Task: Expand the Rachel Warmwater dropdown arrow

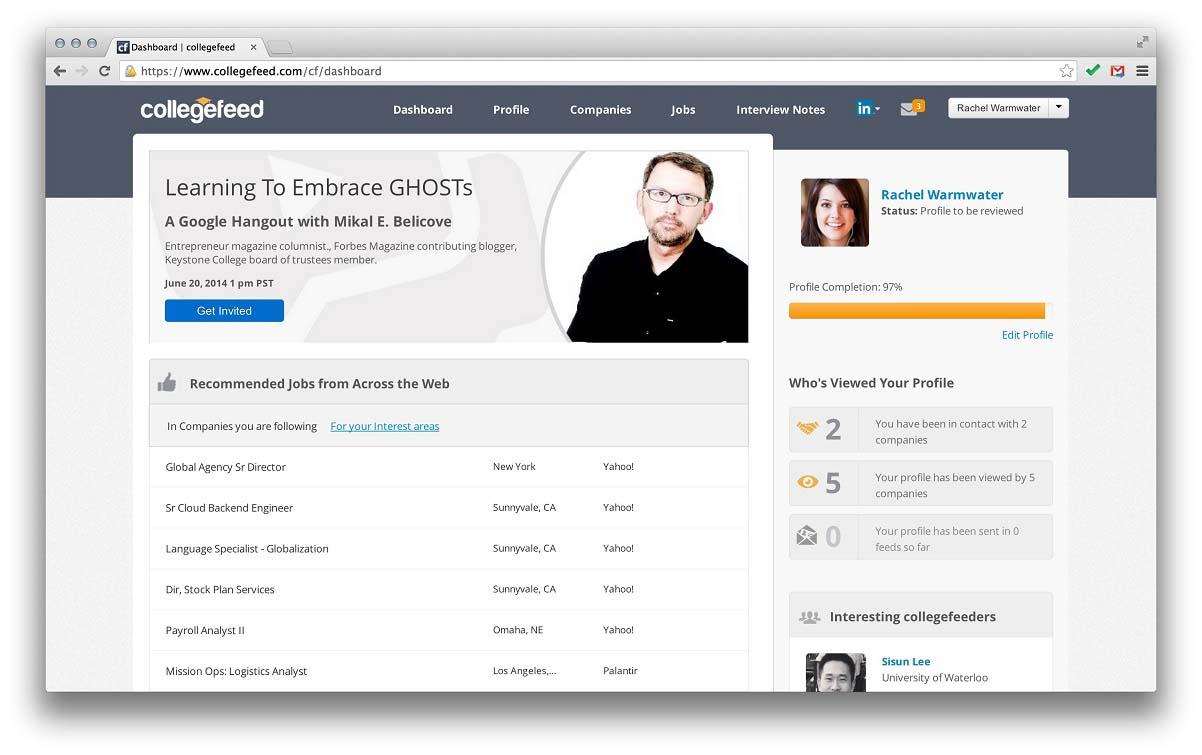Action: click(x=1059, y=108)
